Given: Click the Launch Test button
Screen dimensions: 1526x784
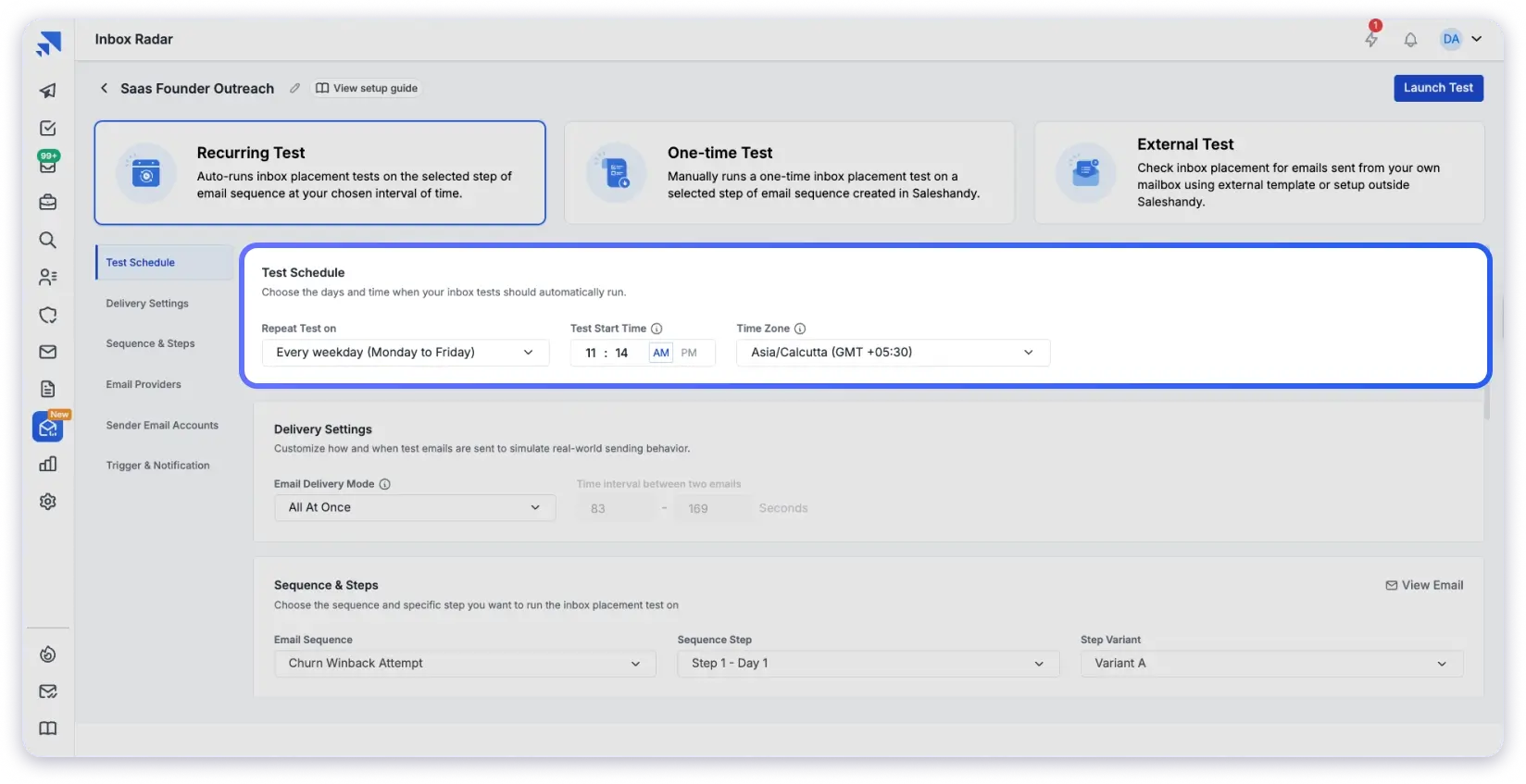Looking at the screenshot, I should coord(1438,88).
